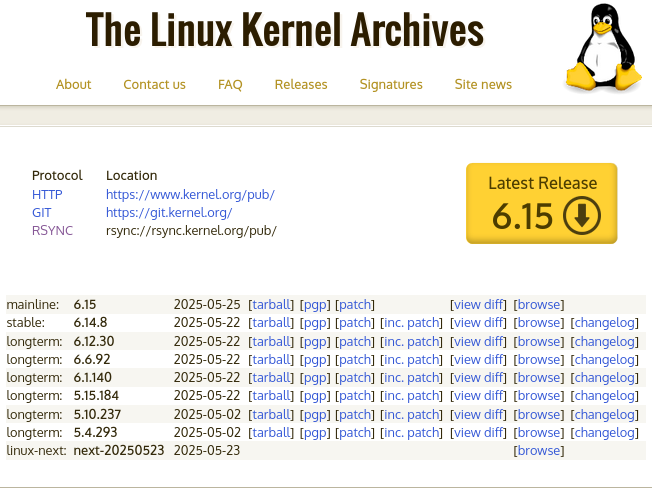This screenshot has width=652, height=488.
Task: Click the Location column header
Action: [131, 175]
